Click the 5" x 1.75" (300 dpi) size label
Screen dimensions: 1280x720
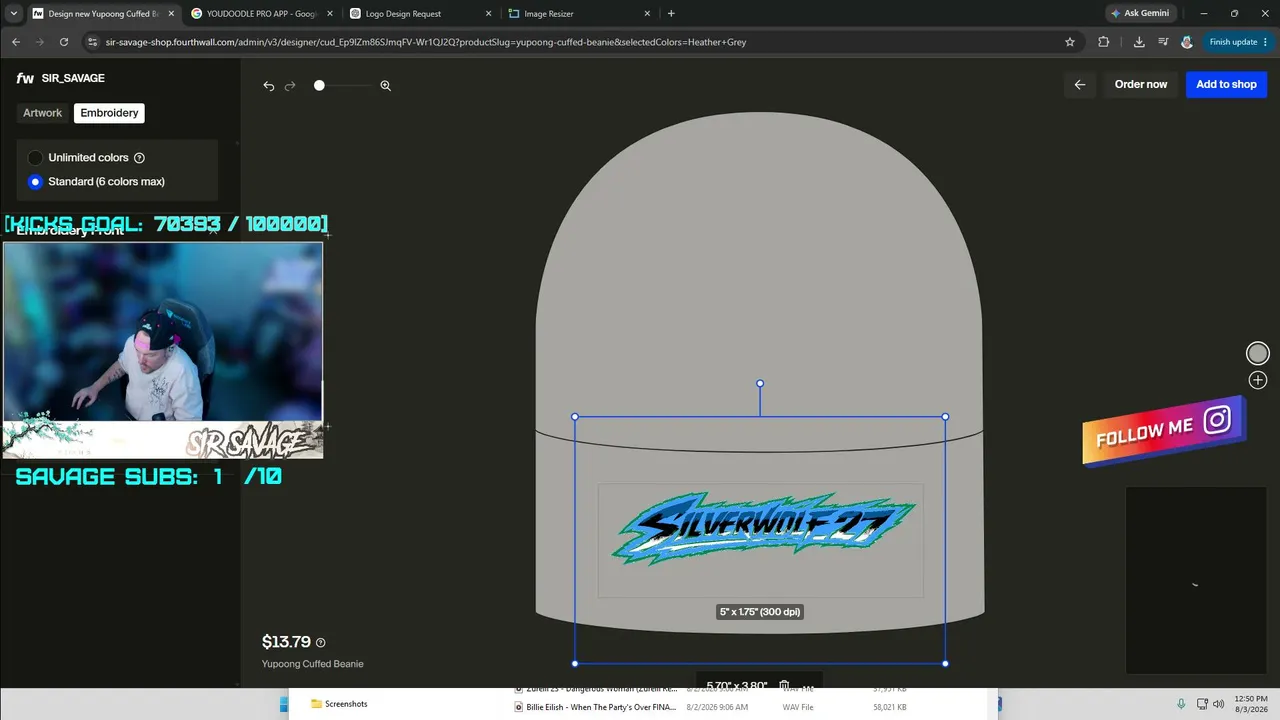[x=760, y=612]
